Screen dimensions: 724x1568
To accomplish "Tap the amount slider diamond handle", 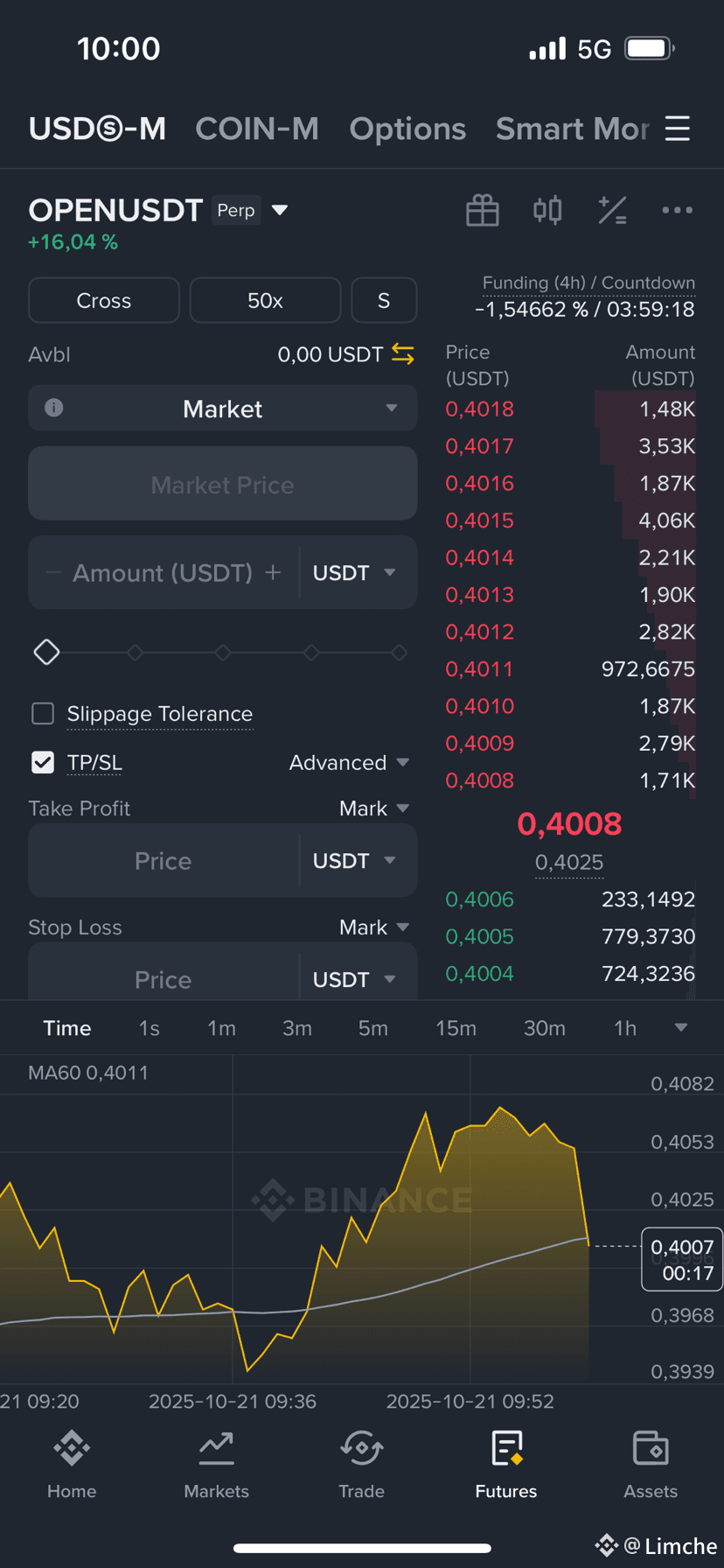I will pyautogui.click(x=46, y=652).
